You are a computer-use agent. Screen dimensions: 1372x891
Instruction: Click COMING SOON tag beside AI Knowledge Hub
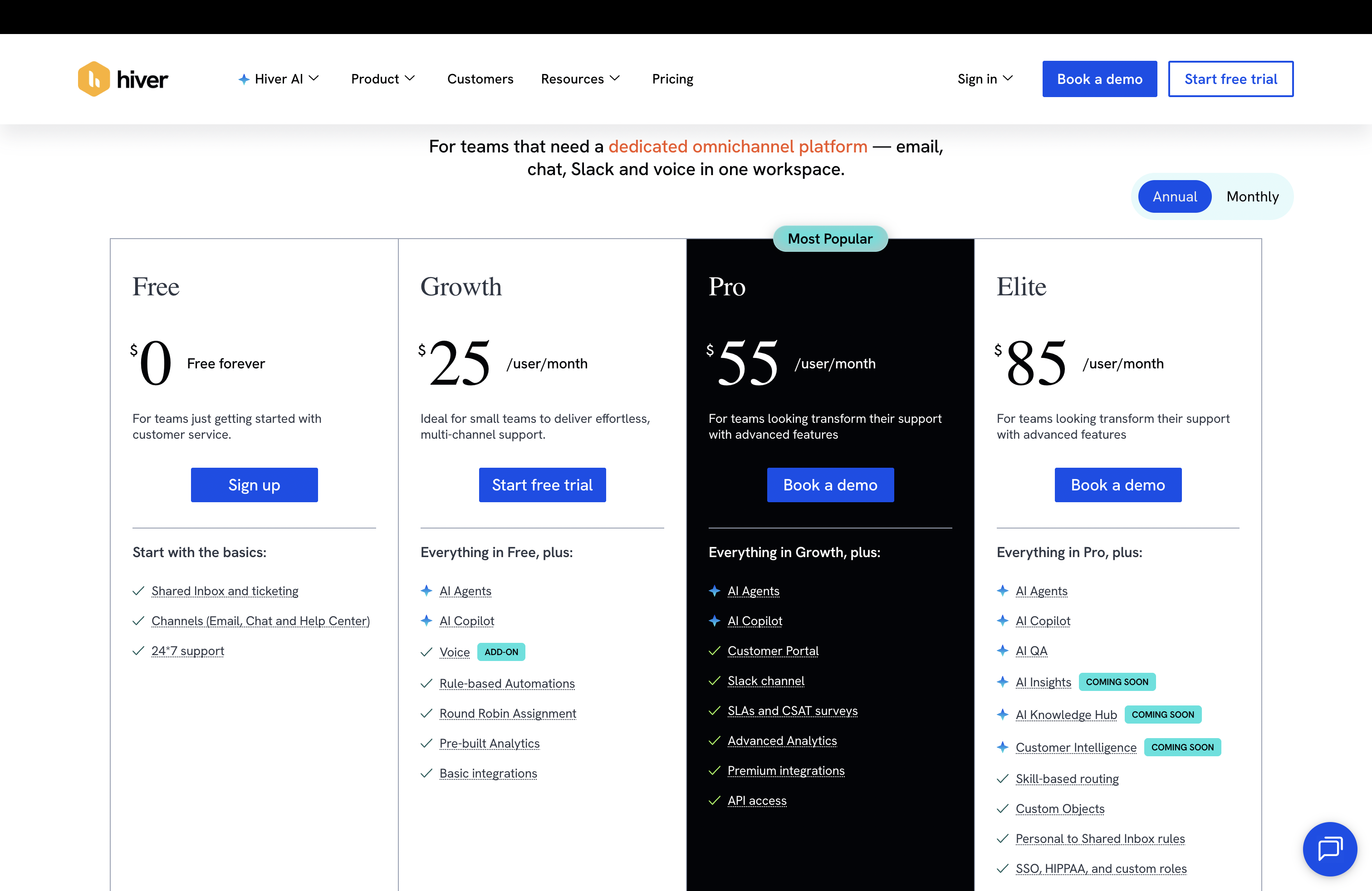coord(1163,715)
